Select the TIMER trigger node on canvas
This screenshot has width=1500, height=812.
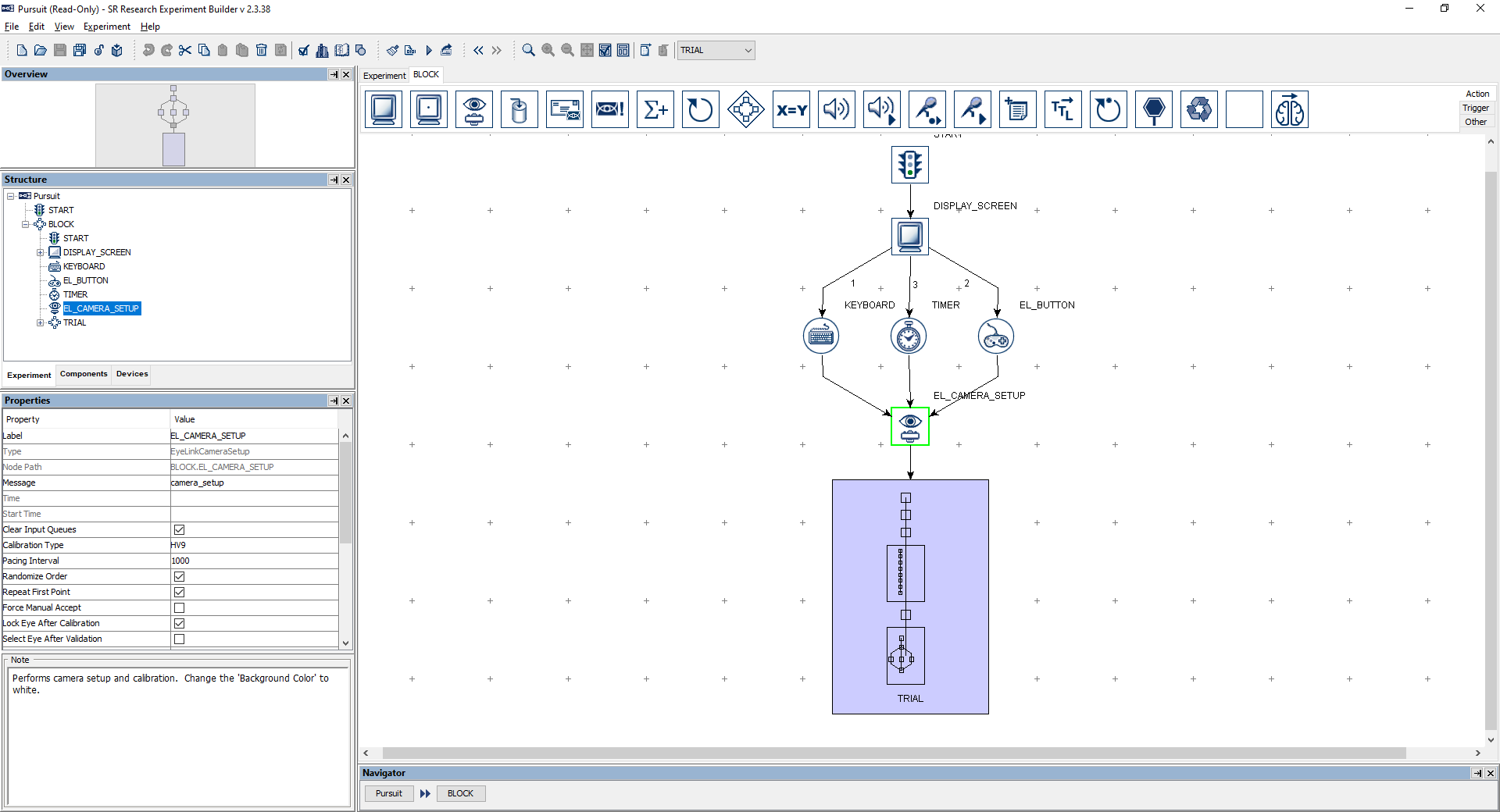[x=909, y=336]
